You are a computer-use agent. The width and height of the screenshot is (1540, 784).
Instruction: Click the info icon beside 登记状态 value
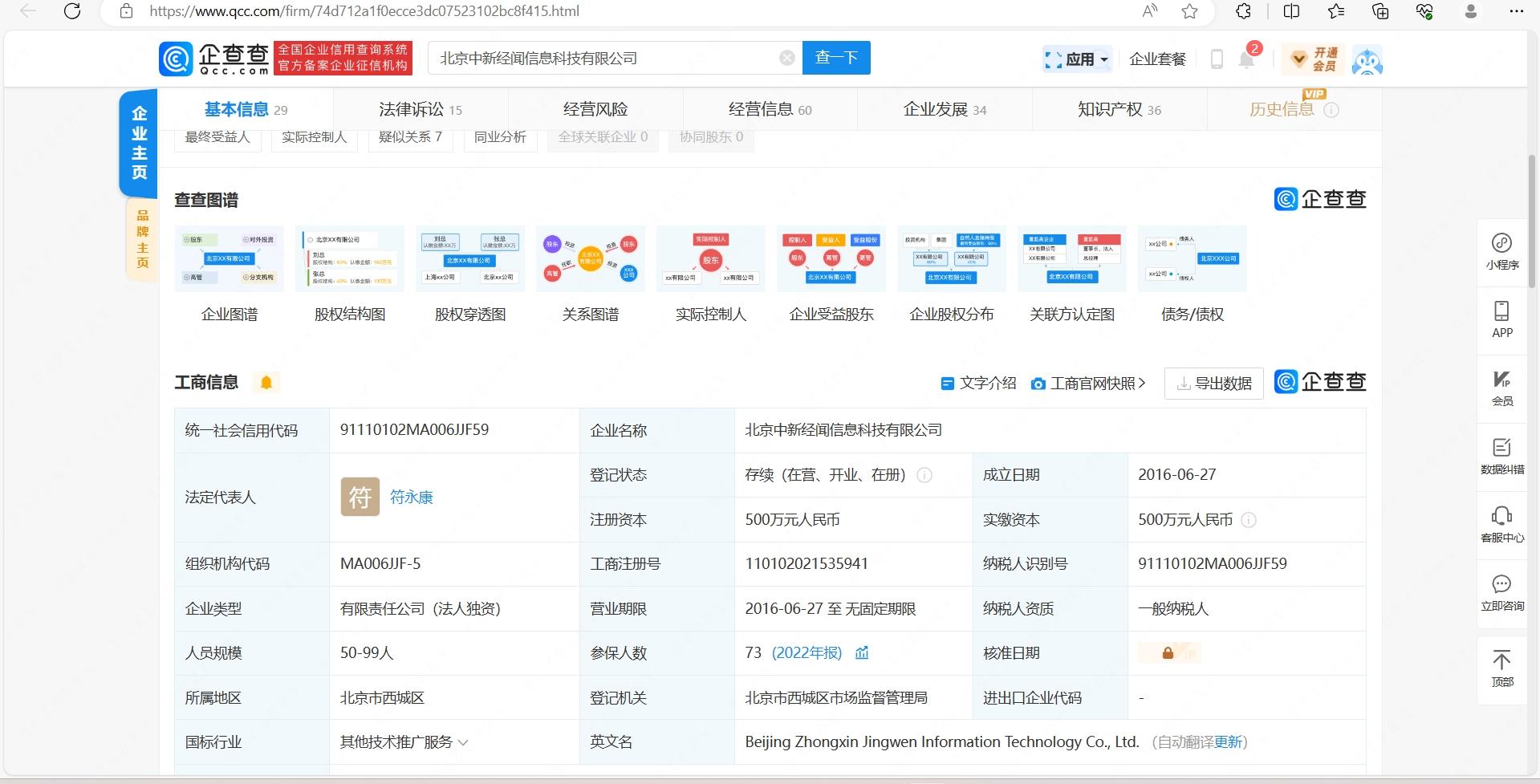click(x=924, y=475)
